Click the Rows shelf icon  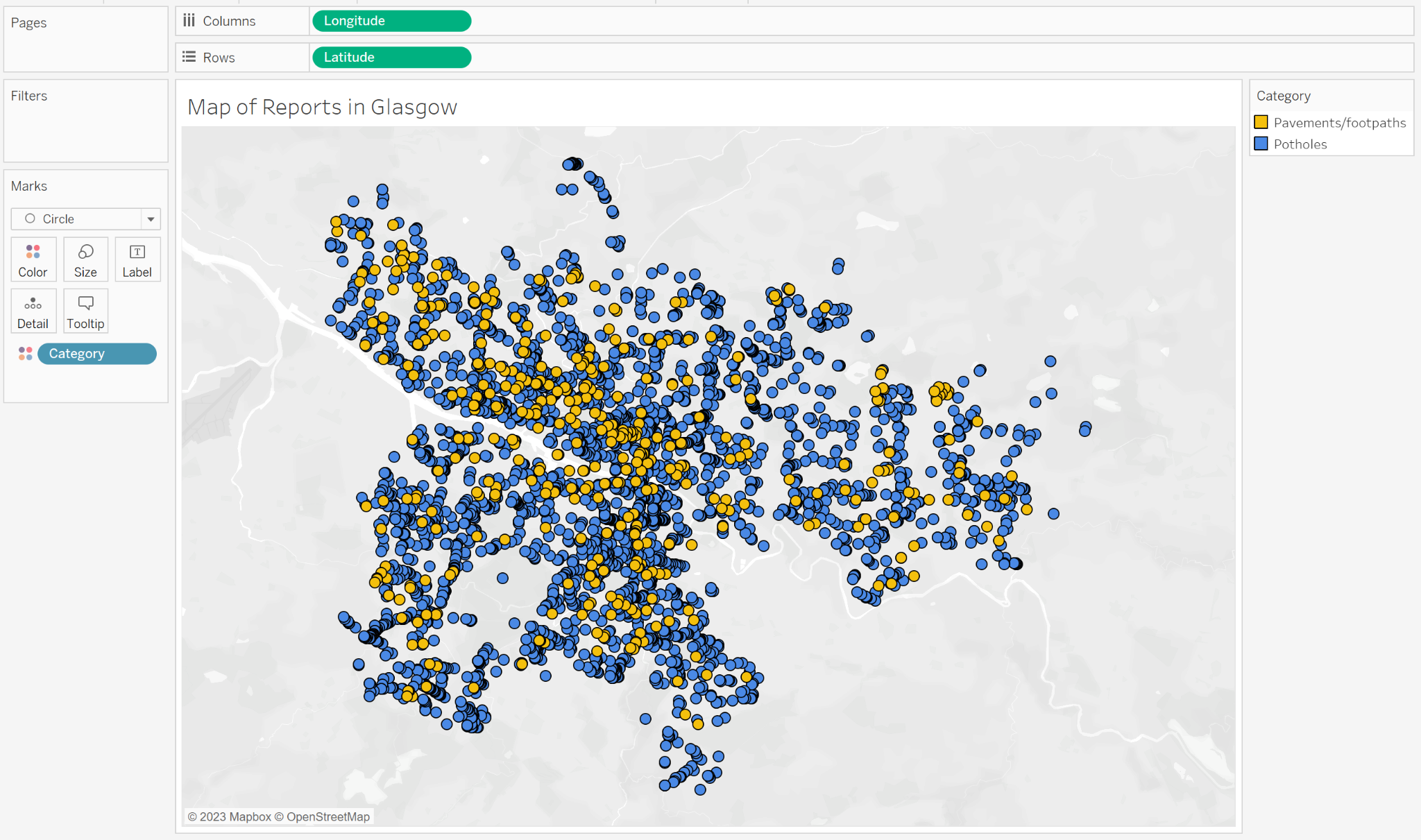pyautogui.click(x=189, y=57)
